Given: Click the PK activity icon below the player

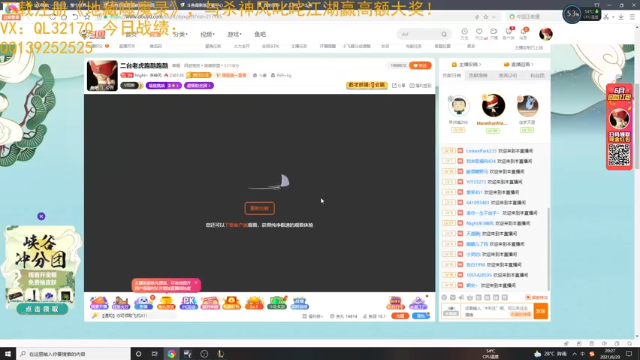Looking at the screenshot, I should click(188, 303).
